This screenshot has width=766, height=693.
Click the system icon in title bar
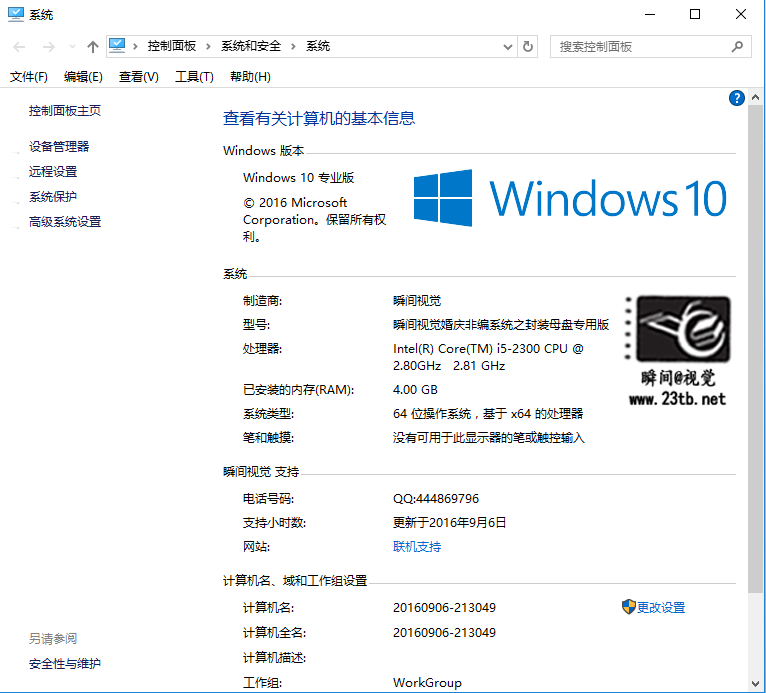coord(16,14)
